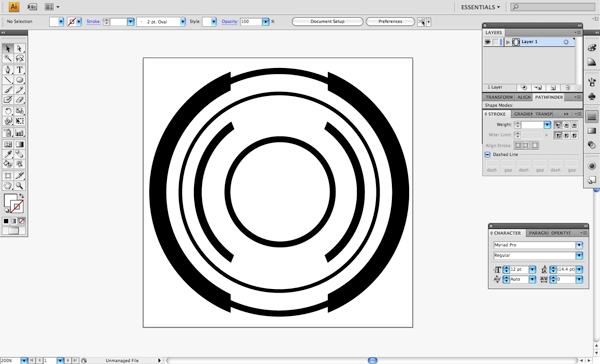Select the Gradient tool

tap(20, 144)
